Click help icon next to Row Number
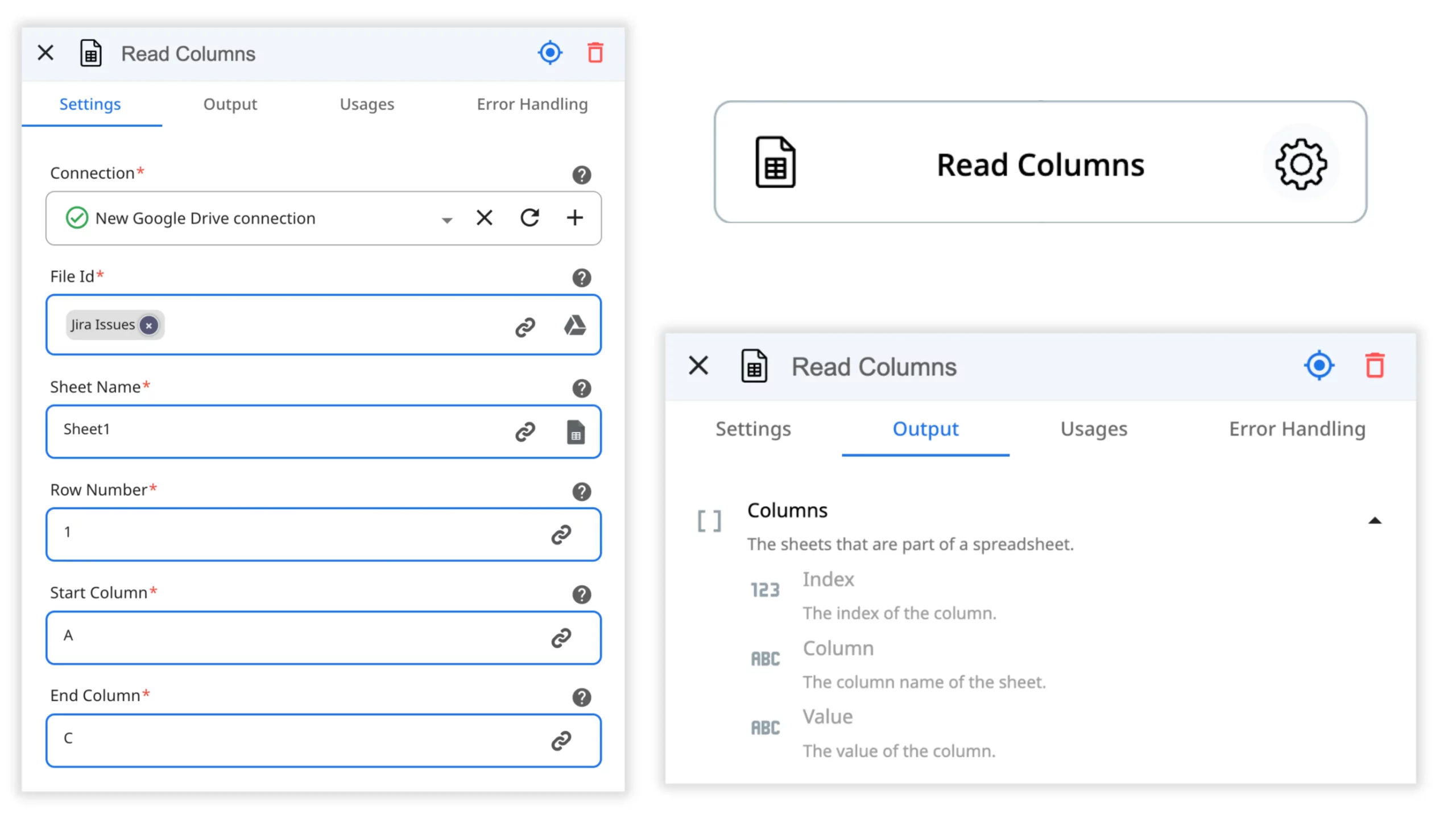1456x819 pixels. click(x=581, y=491)
